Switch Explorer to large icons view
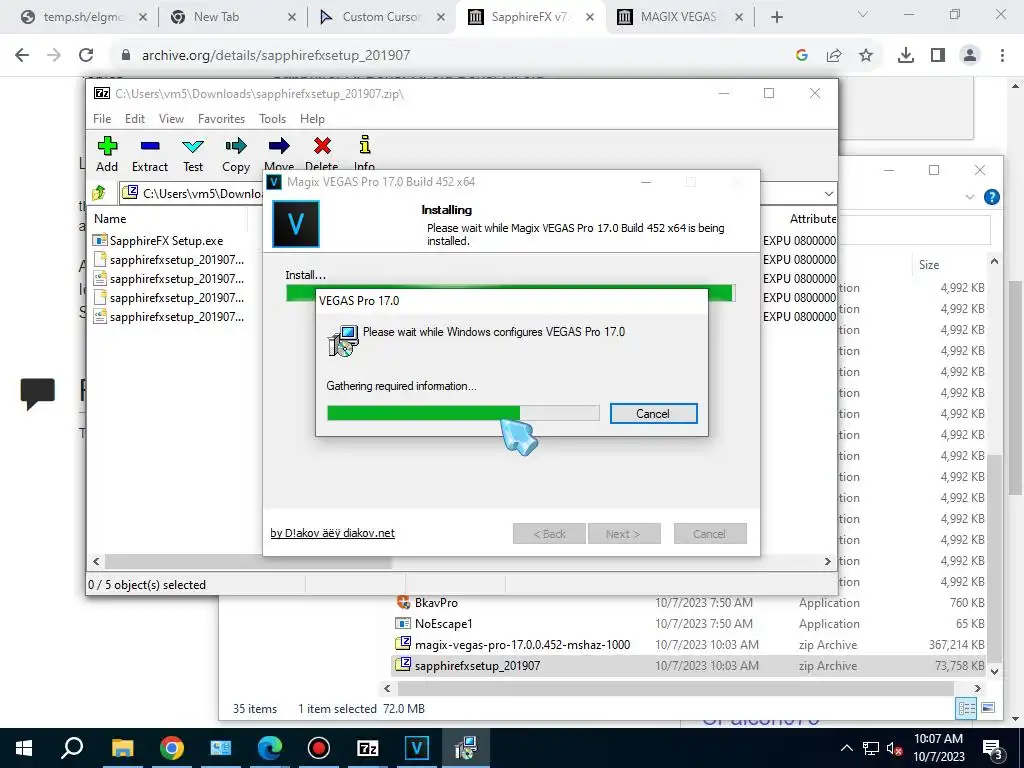The width and height of the screenshot is (1024, 768). click(988, 708)
